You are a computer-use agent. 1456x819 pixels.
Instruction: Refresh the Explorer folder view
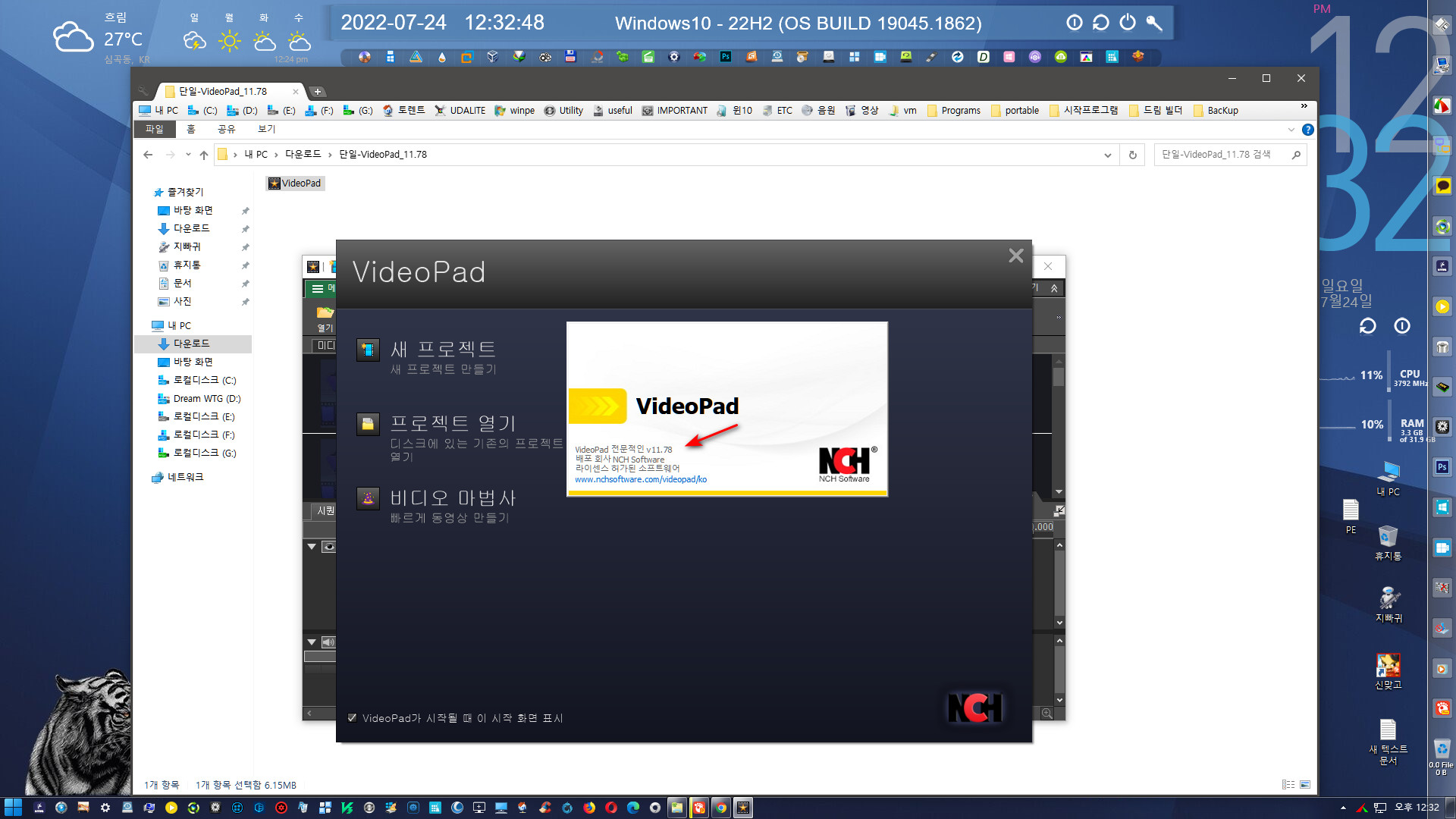(1133, 155)
